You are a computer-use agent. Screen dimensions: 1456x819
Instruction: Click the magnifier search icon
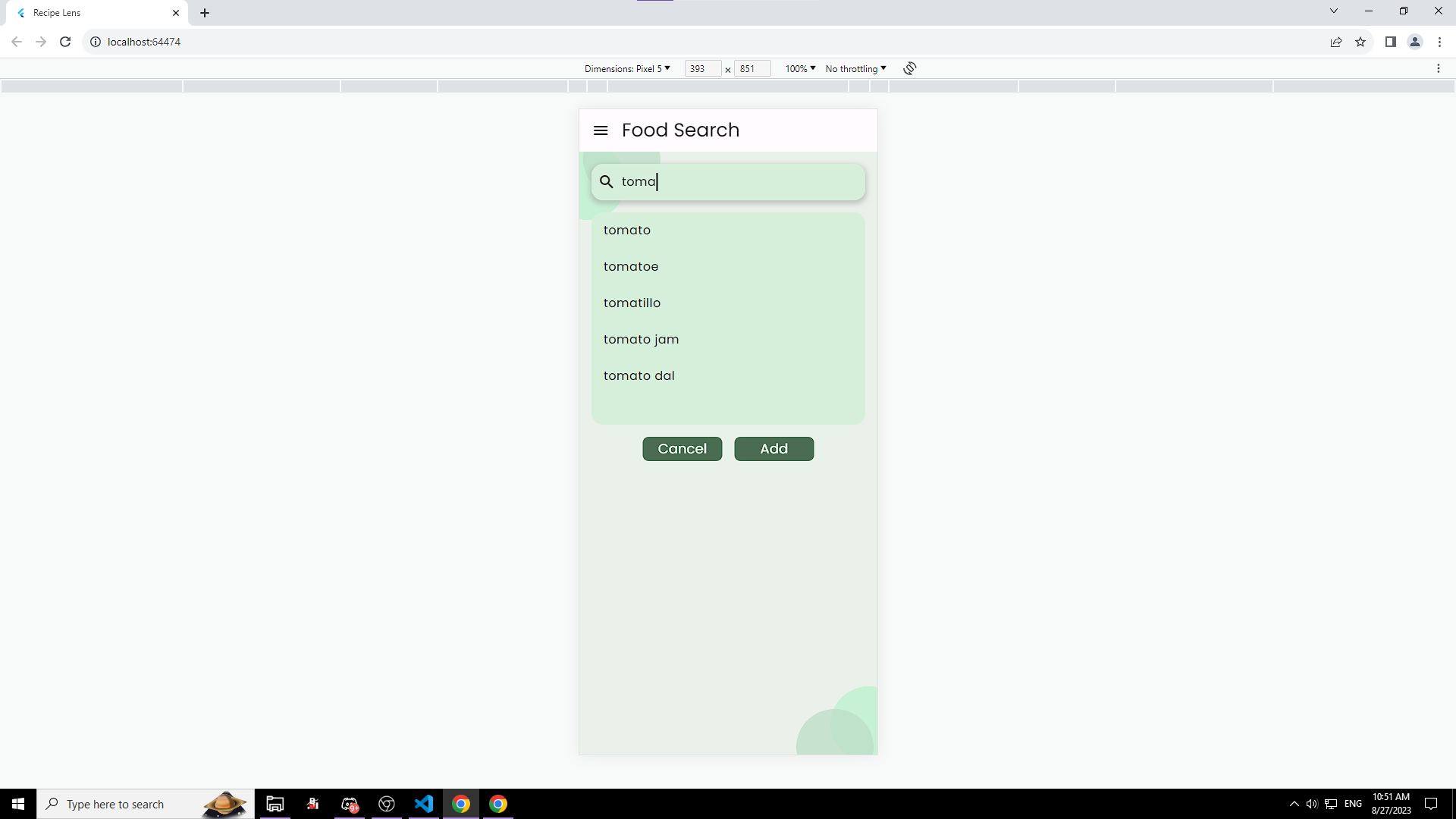607,182
